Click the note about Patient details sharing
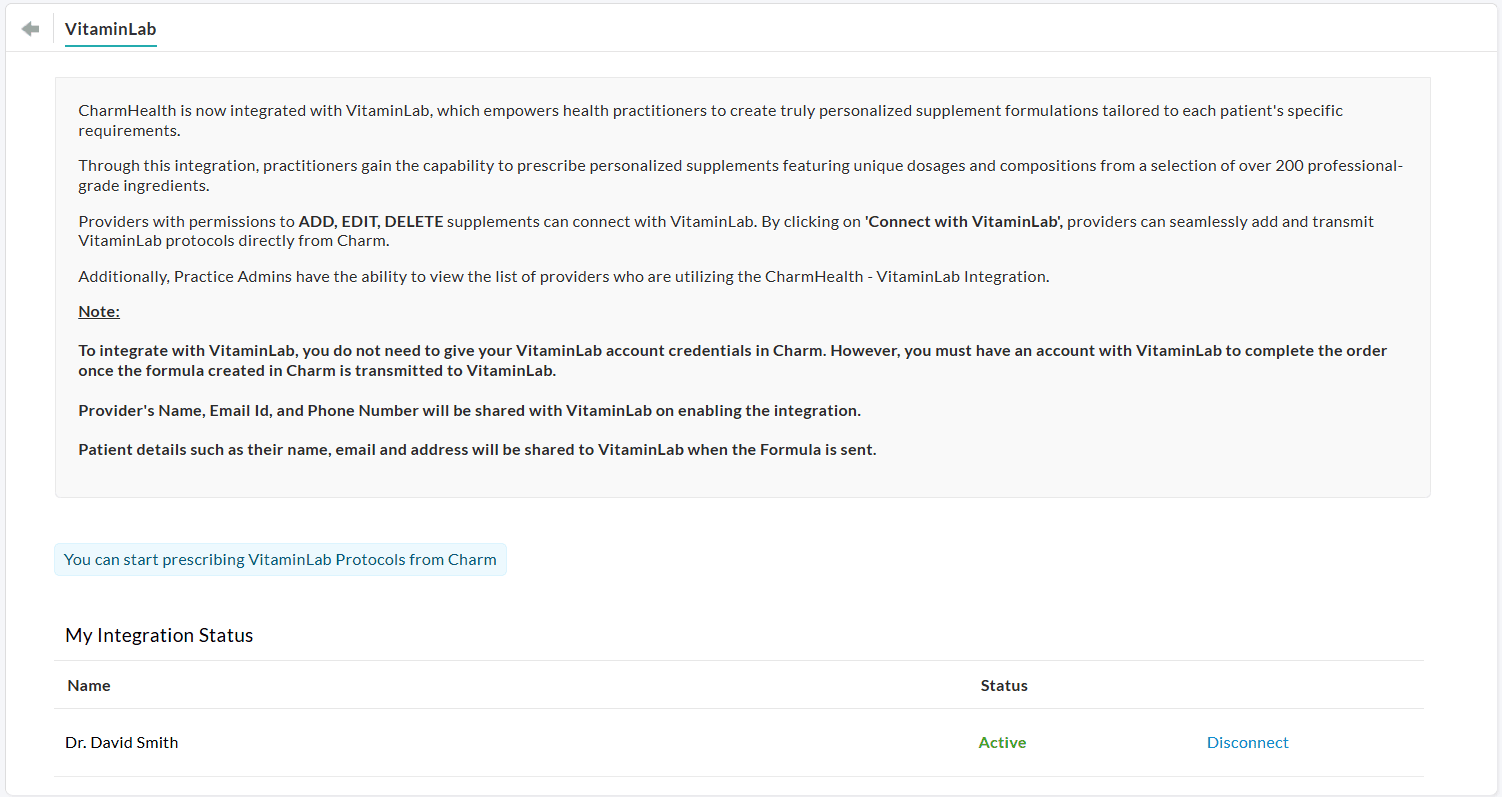Image resolution: width=1502 pixels, height=797 pixels. (477, 449)
